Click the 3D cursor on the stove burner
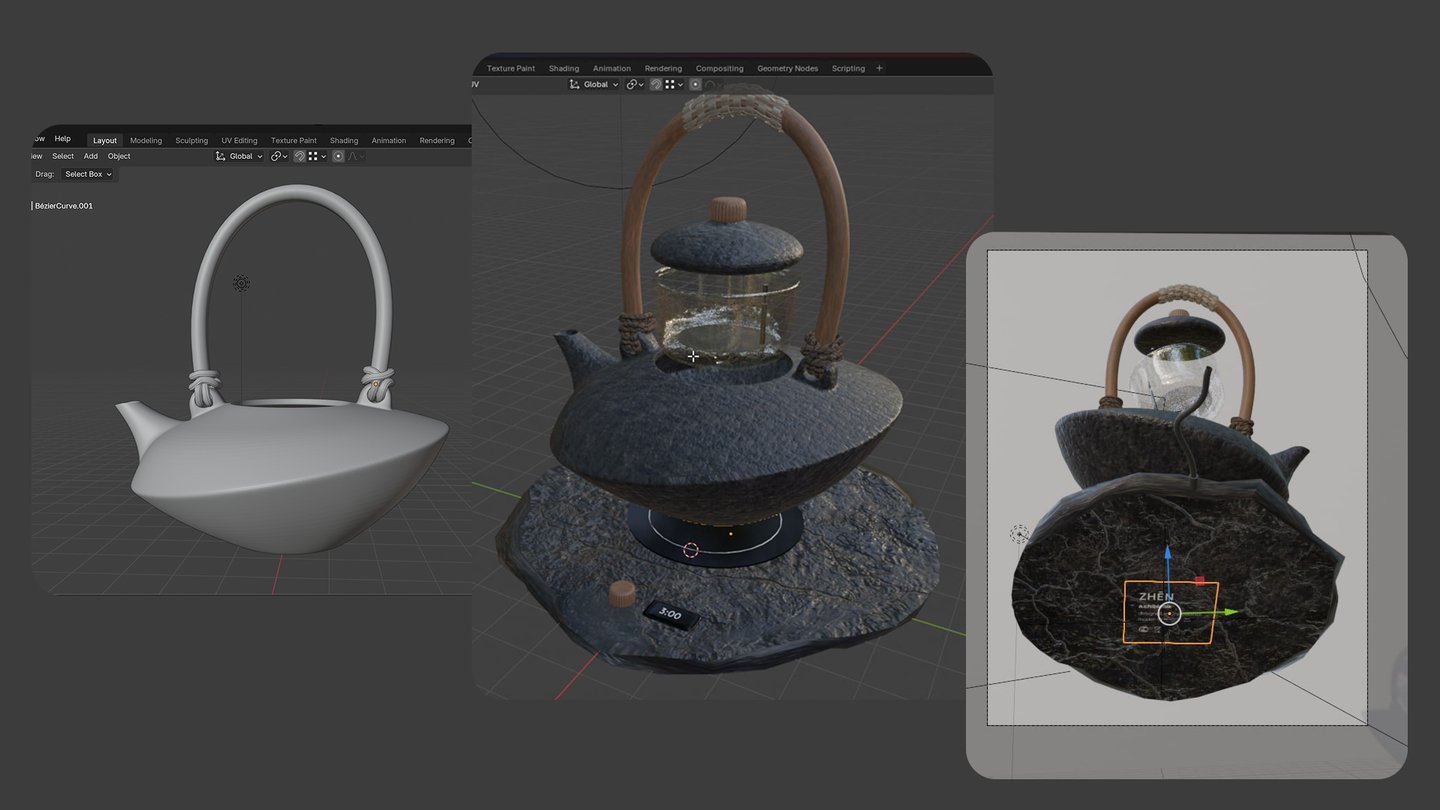Viewport: 1440px width, 810px height. (x=690, y=550)
